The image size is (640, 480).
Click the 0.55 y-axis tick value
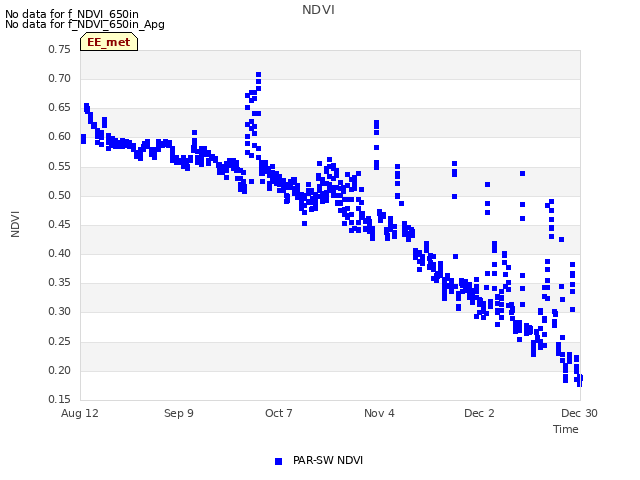(x=60, y=167)
